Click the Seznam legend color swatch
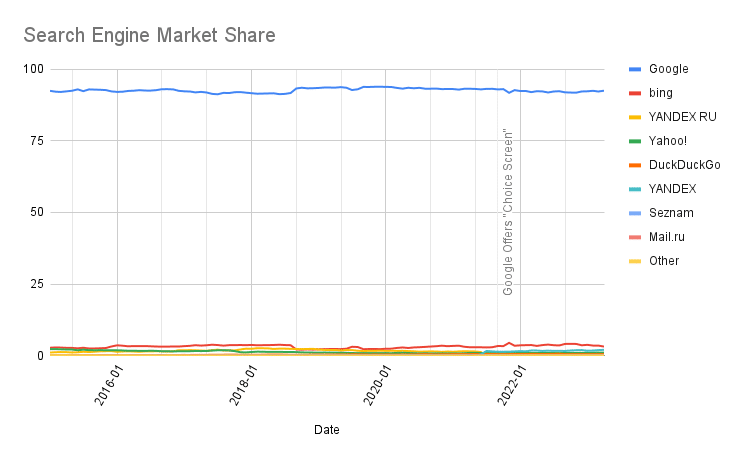Screen dimensions: 744x460 633,213
